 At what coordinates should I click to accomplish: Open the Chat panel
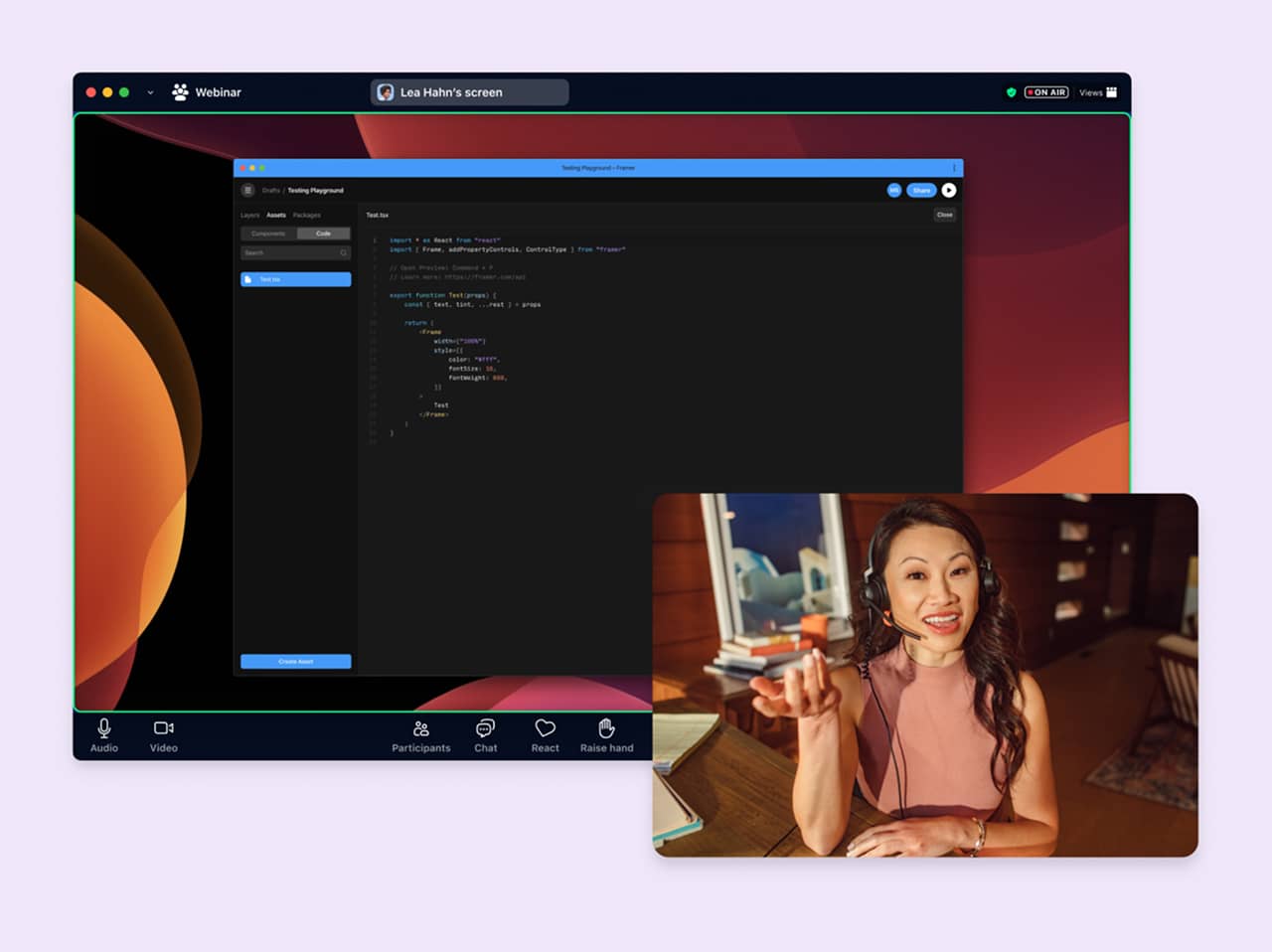[x=485, y=735]
